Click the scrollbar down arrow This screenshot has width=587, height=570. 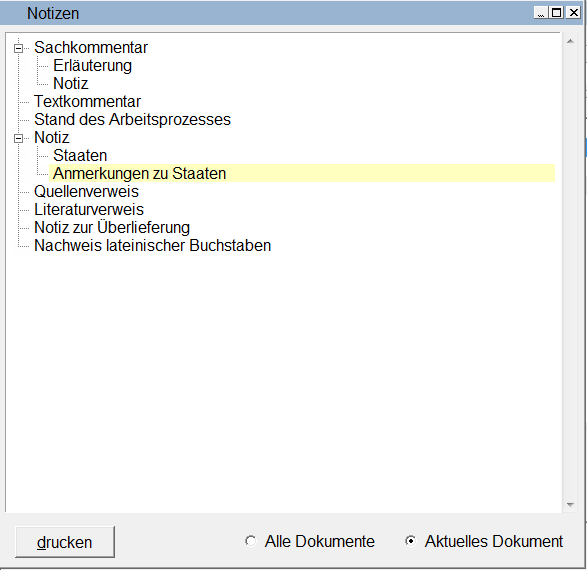[570, 505]
